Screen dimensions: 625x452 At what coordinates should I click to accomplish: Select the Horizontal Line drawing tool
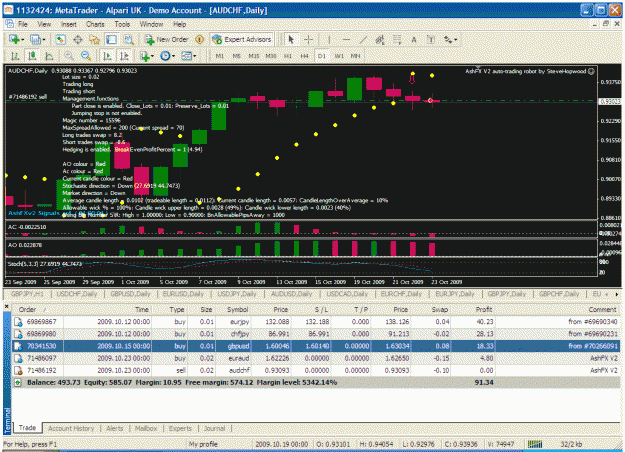pyautogui.click(x=346, y=39)
